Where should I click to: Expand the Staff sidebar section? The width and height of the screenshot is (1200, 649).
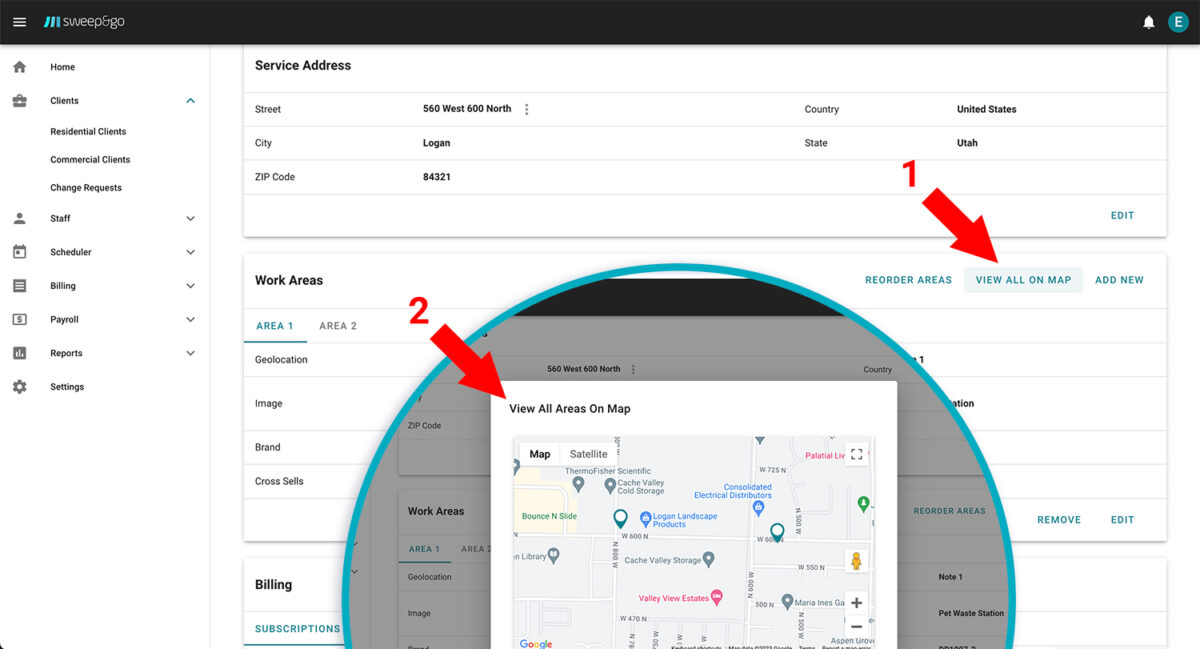click(190, 219)
